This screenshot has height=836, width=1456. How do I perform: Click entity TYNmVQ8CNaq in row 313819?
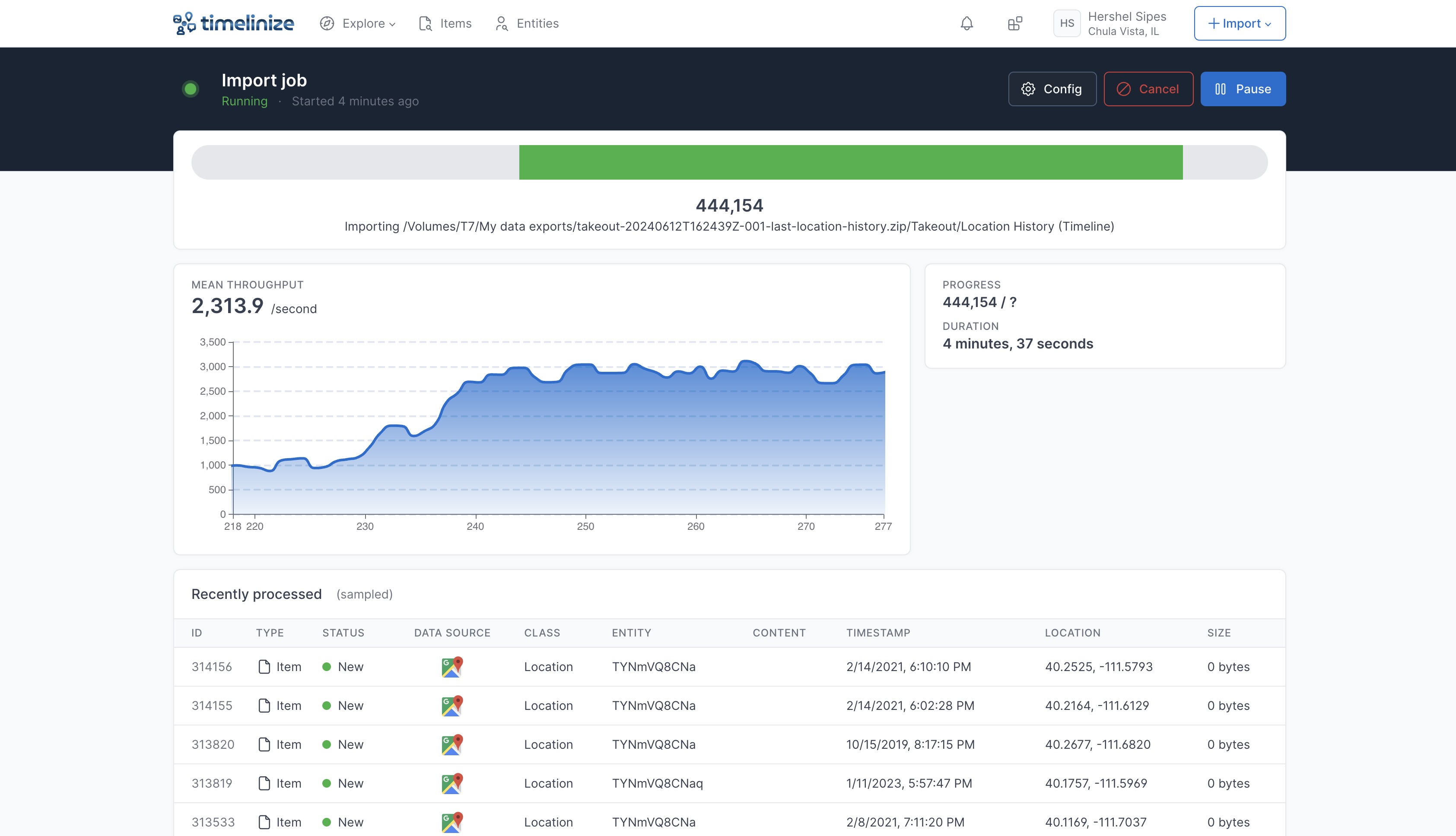click(x=657, y=783)
